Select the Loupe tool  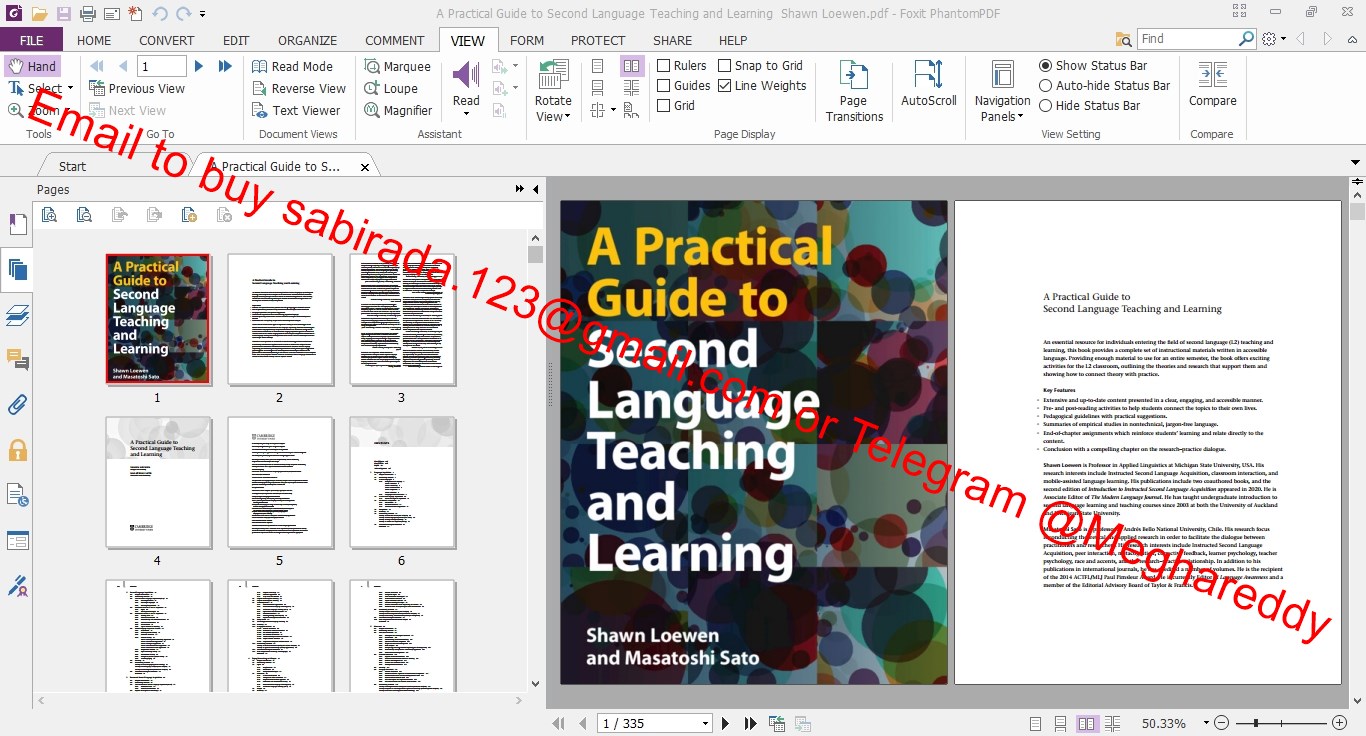(x=390, y=88)
